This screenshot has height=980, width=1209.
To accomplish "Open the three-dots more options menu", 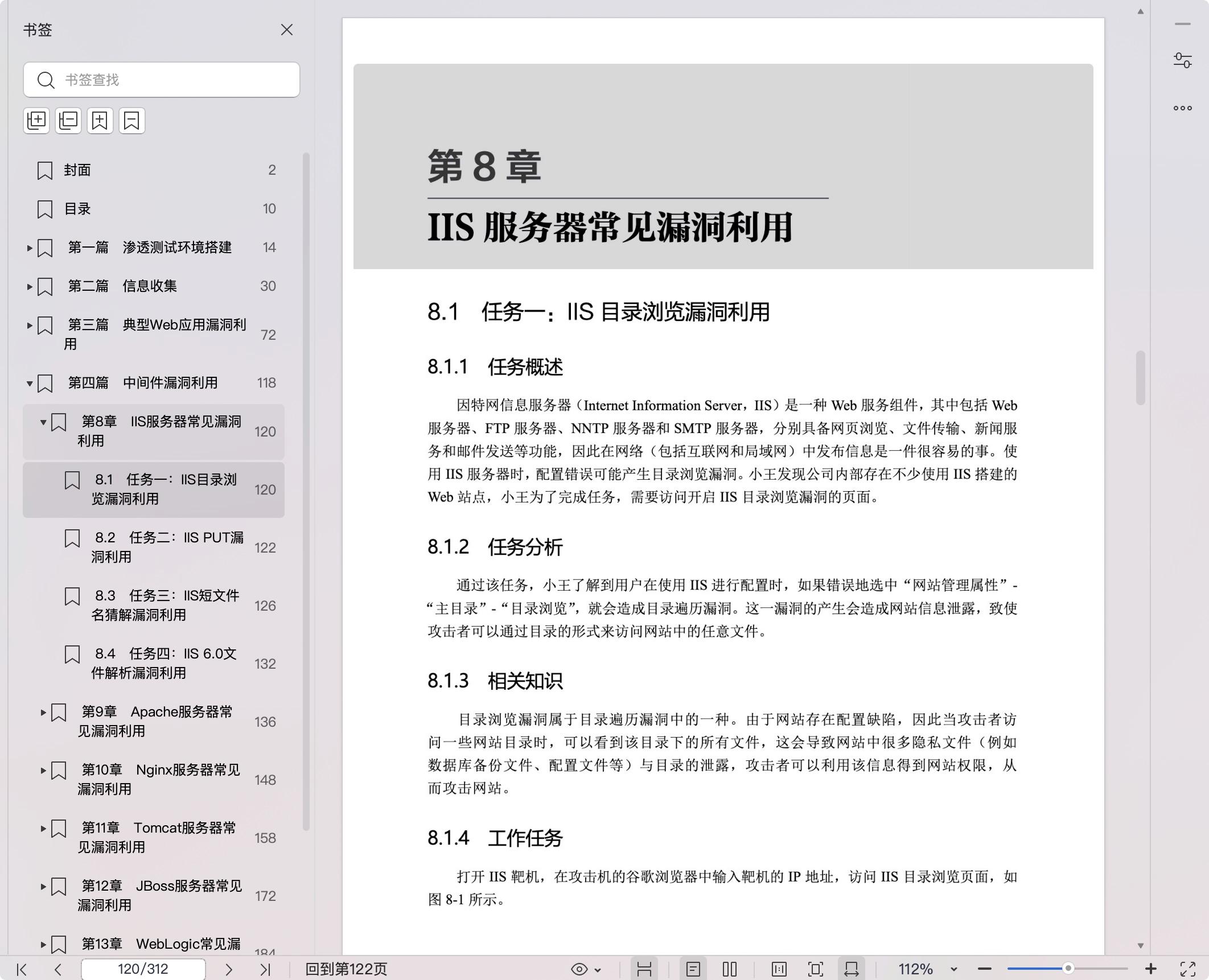I will click(x=1183, y=108).
